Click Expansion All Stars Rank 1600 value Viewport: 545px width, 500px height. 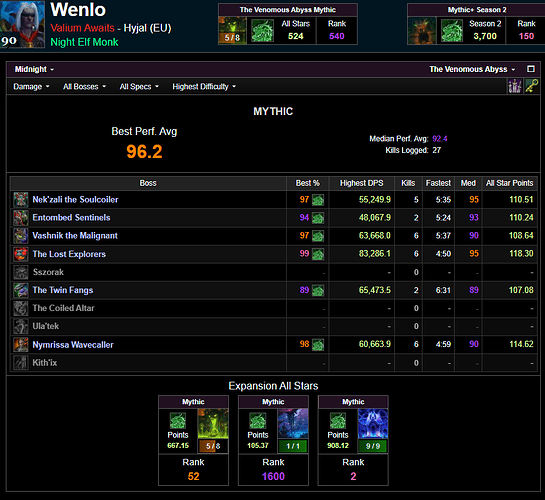[273, 476]
